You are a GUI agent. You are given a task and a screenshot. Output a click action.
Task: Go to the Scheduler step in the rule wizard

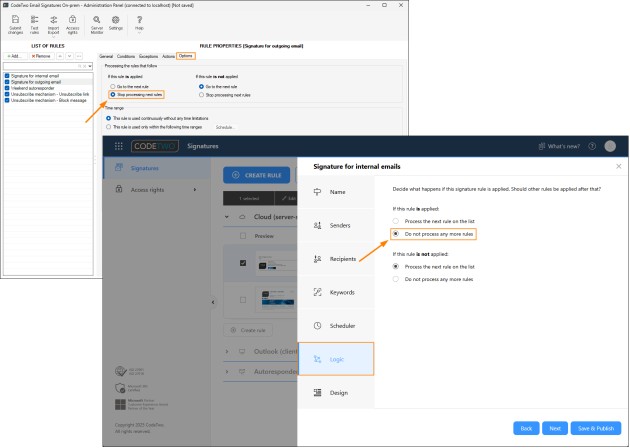336,325
